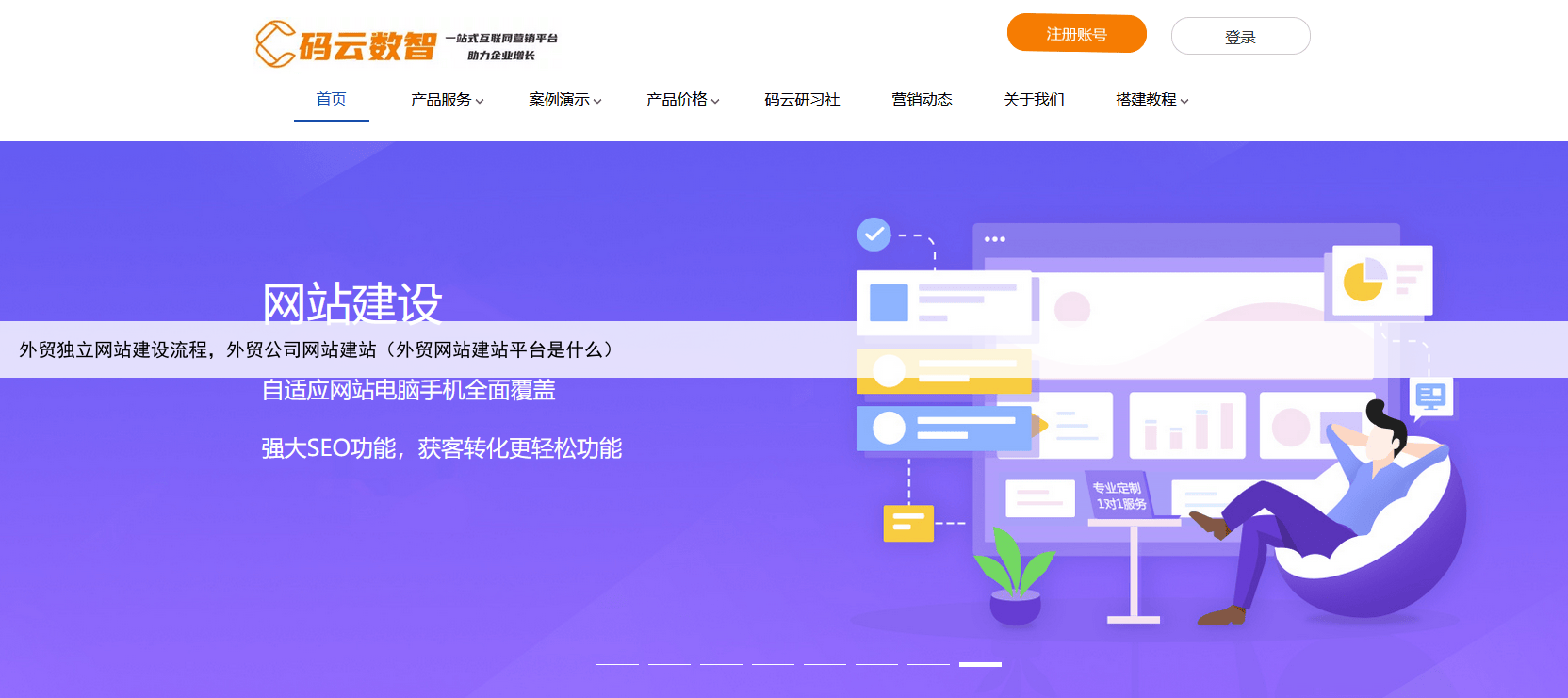Open the 产品服务 menu item
The width and height of the screenshot is (1568, 698).
point(441,100)
